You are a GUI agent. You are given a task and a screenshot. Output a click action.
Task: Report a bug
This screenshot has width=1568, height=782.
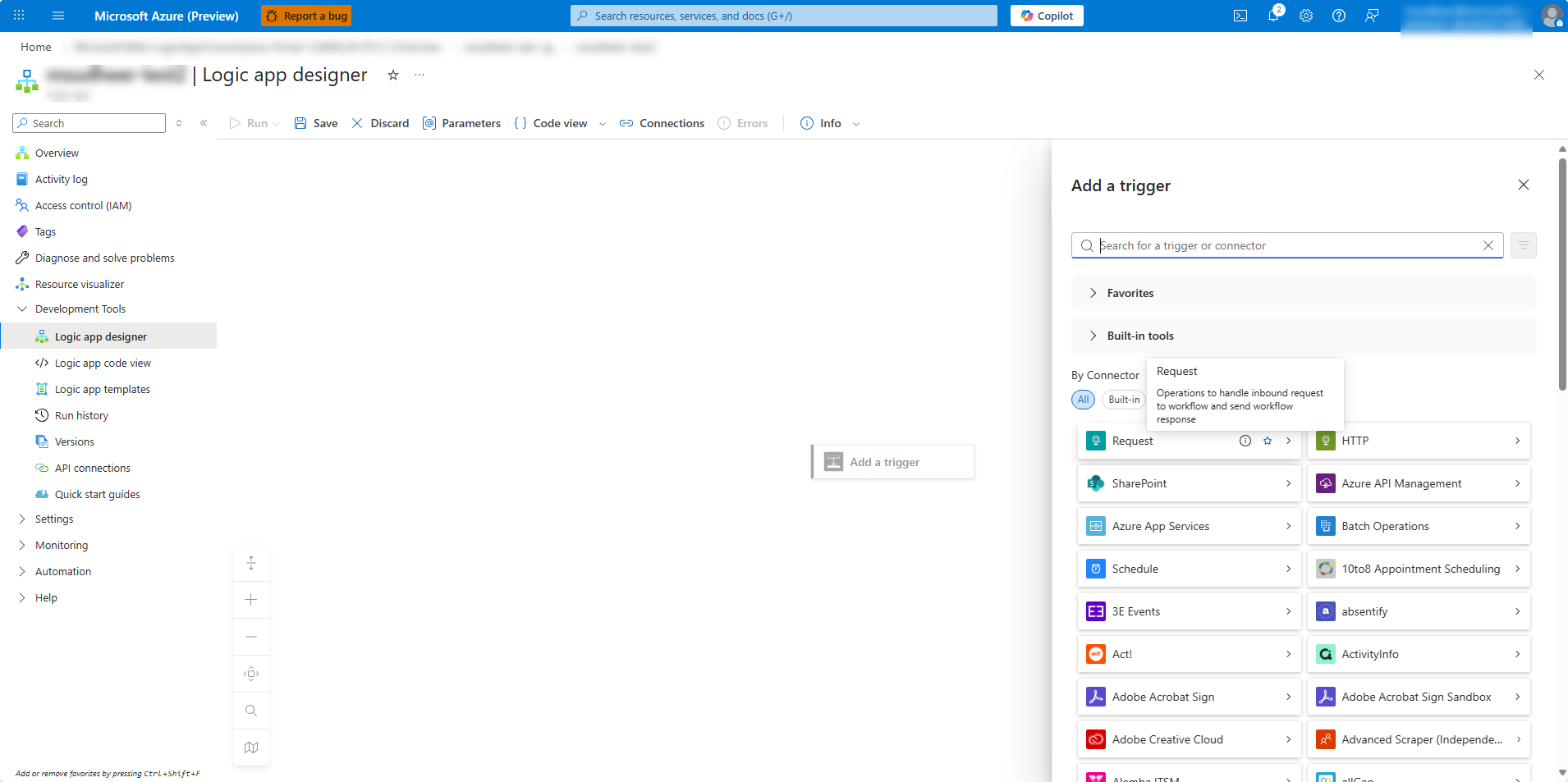306,16
